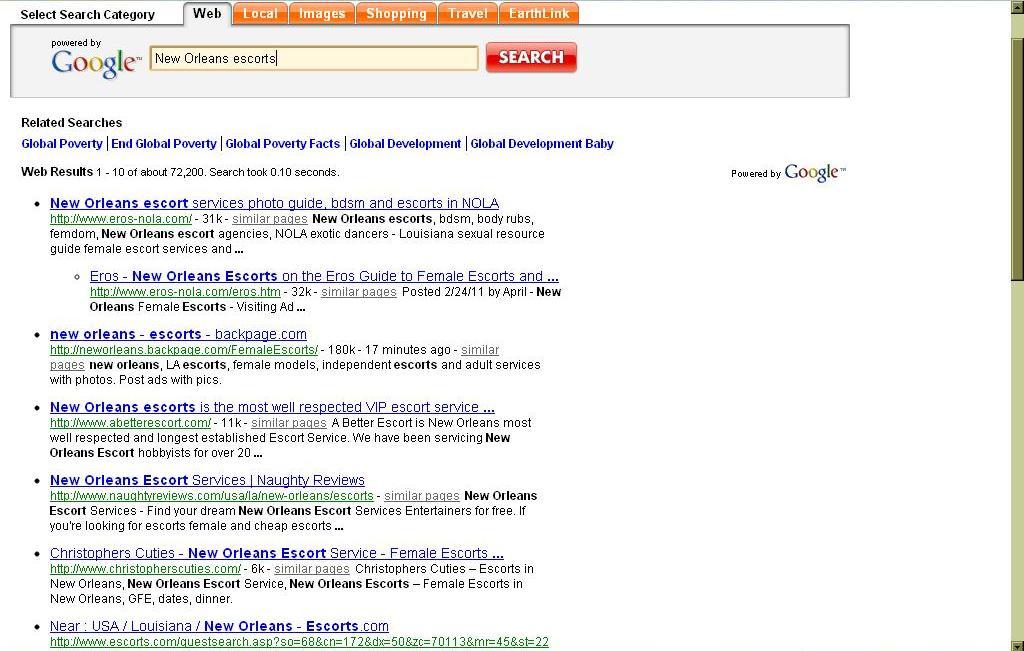Open the Local search tab

[260, 14]
